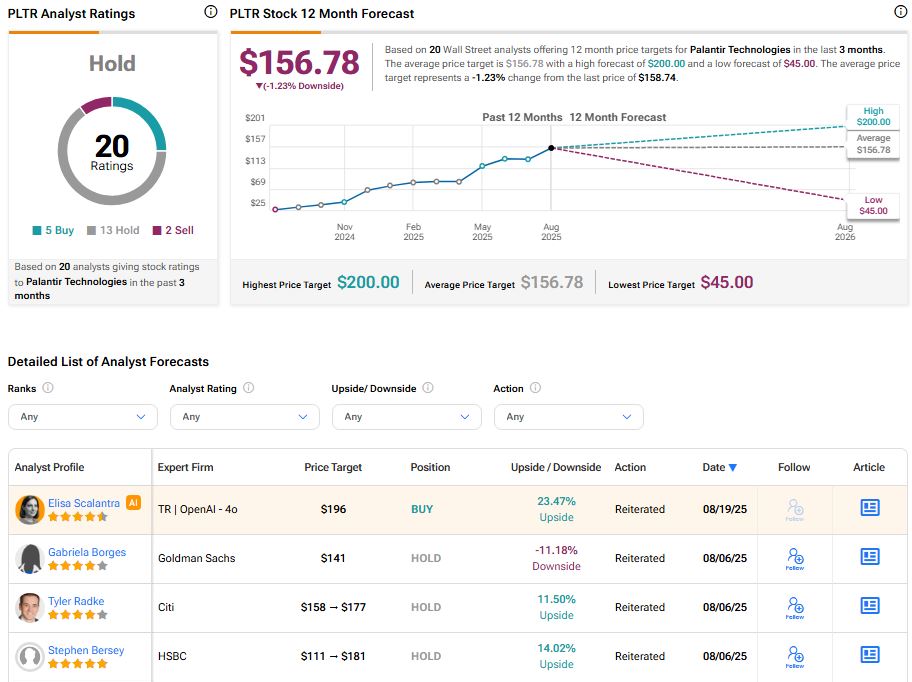Click the Price Target column header

pyautogui.click(x=333, y=467)
